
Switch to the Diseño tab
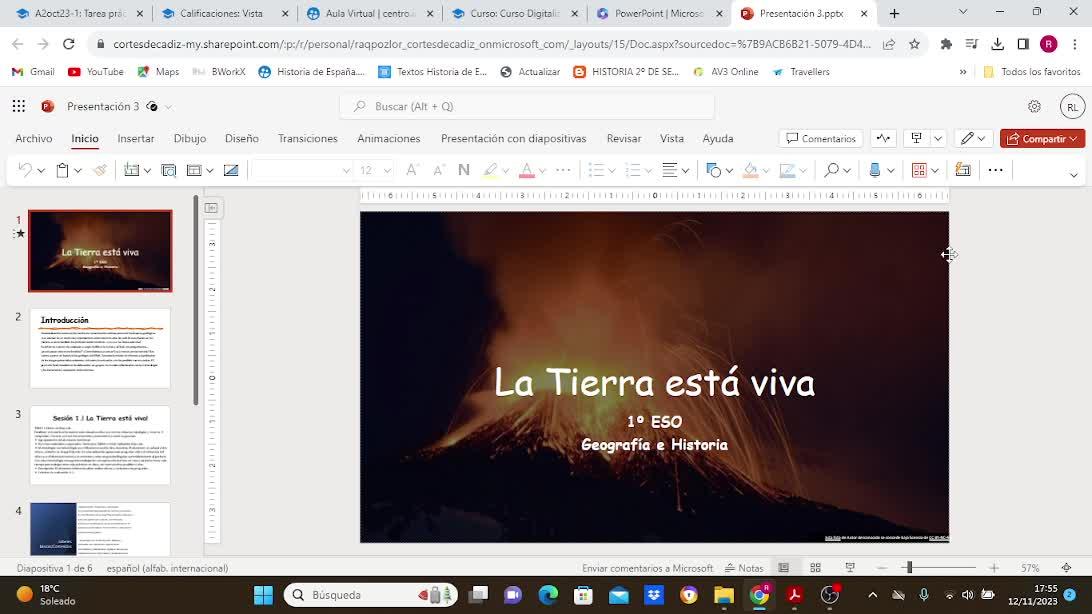(x=242, y=139)
